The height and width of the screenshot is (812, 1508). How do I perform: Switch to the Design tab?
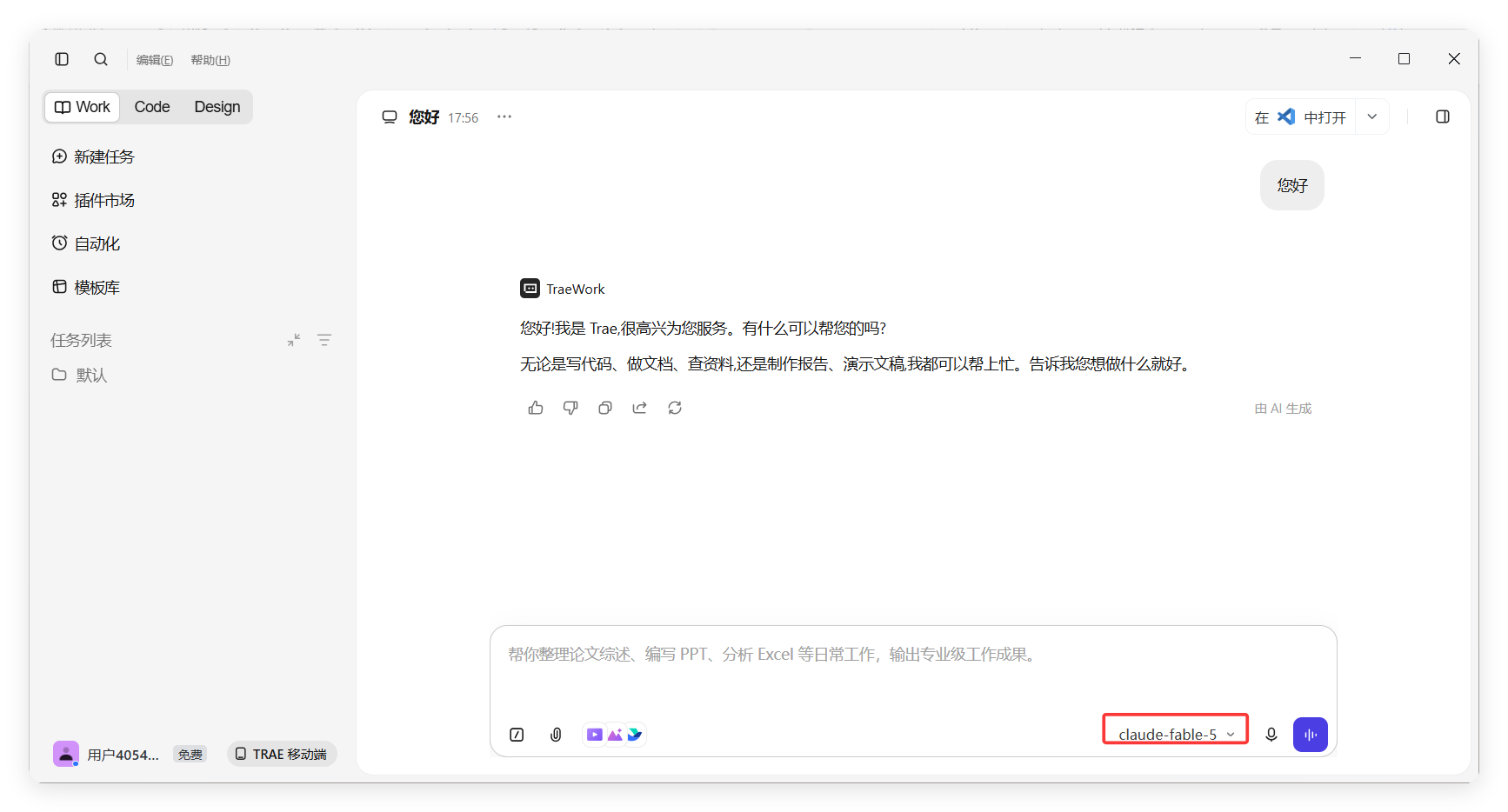tap(217, 107)
